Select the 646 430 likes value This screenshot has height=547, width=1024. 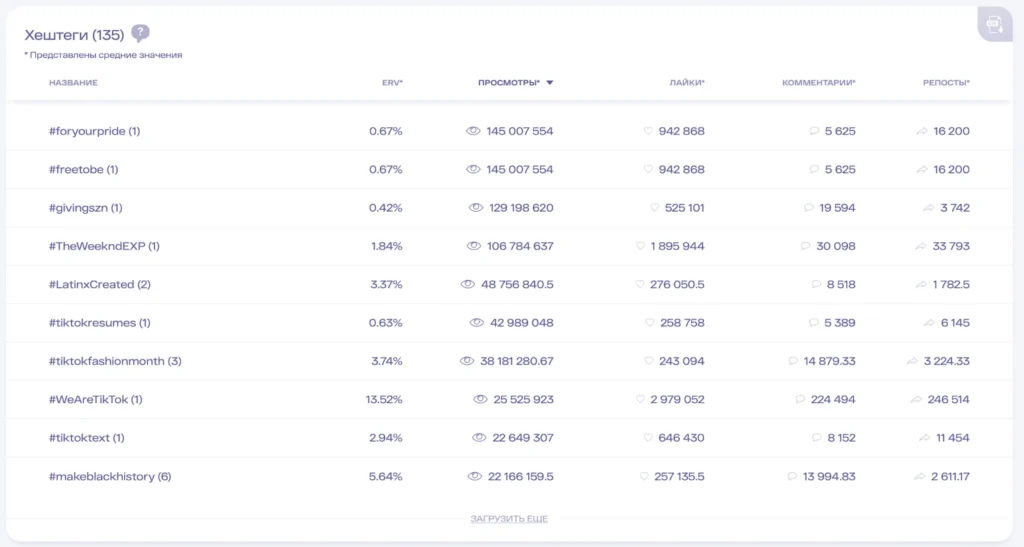point(681,438)
